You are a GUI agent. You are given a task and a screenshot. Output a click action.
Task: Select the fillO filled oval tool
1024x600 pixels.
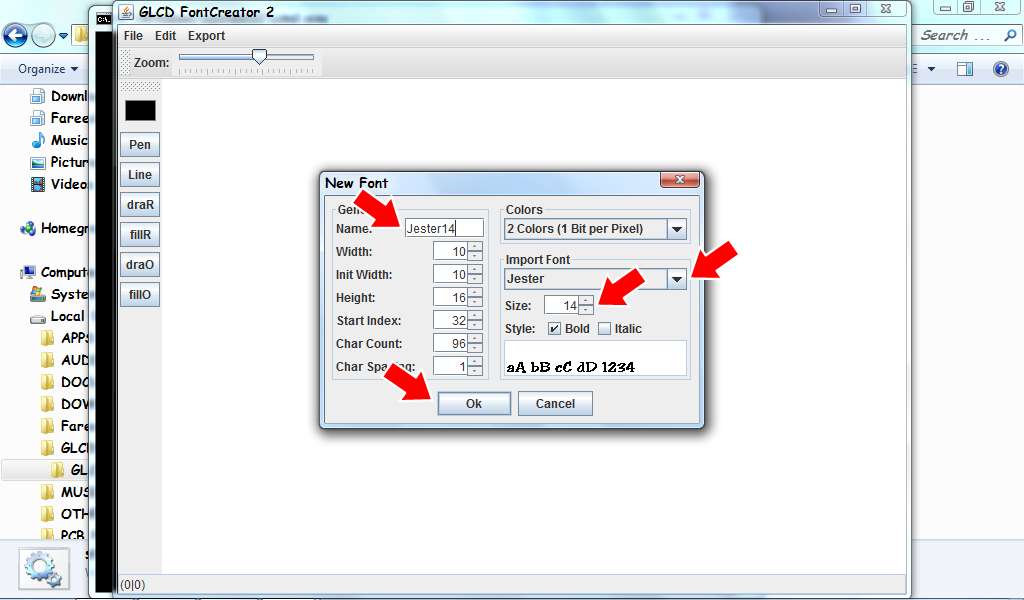(x=139, y=294)
